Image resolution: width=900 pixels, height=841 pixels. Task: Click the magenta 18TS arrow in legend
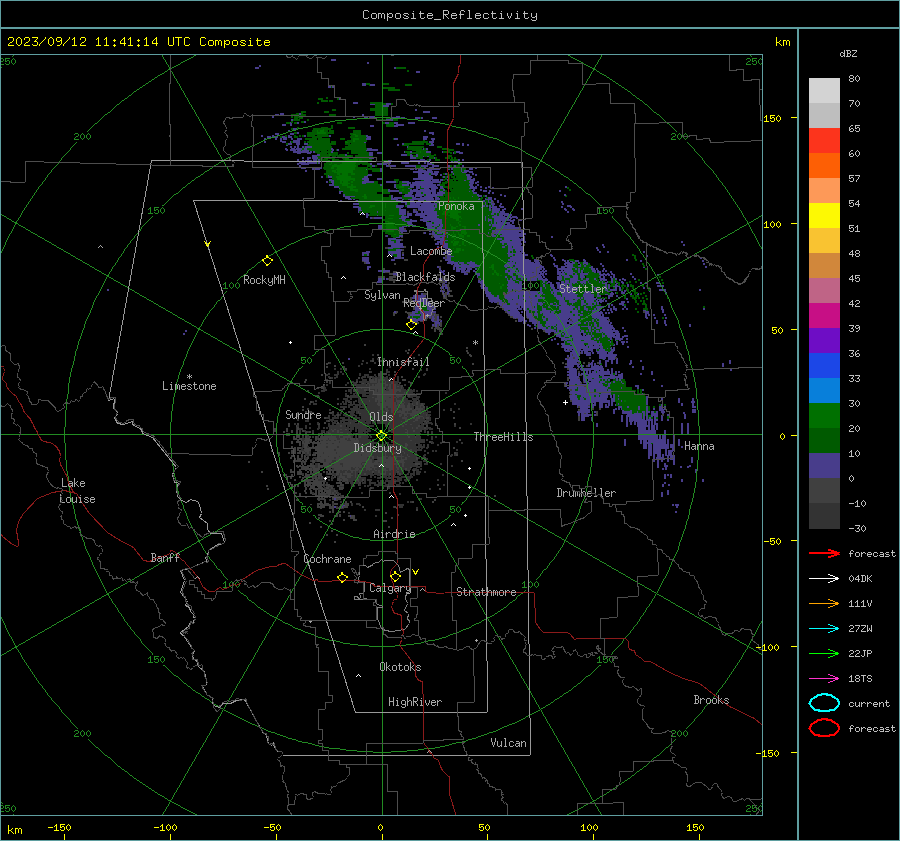[x=824, y=678]
